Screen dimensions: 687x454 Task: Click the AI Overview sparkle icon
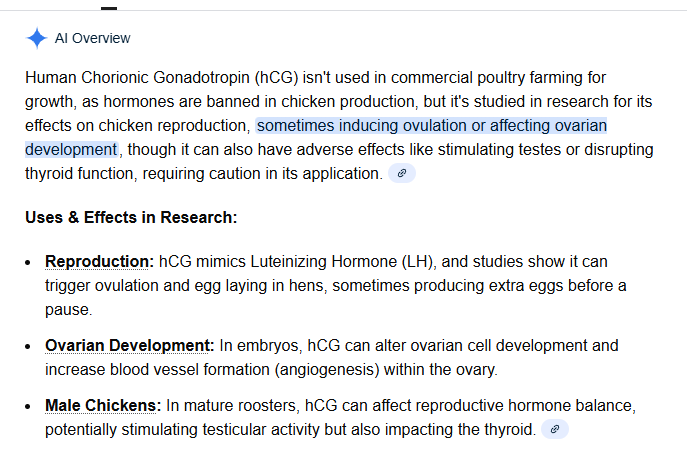click(36, 38)
